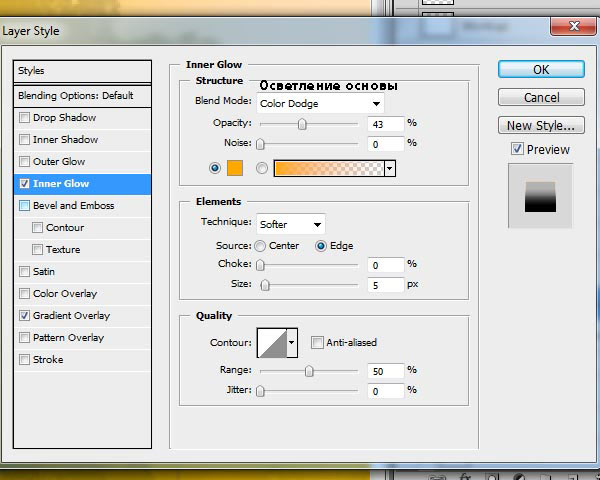Tick the Outer Glow checkbox

pyautogui.click(x=24, y=161)
